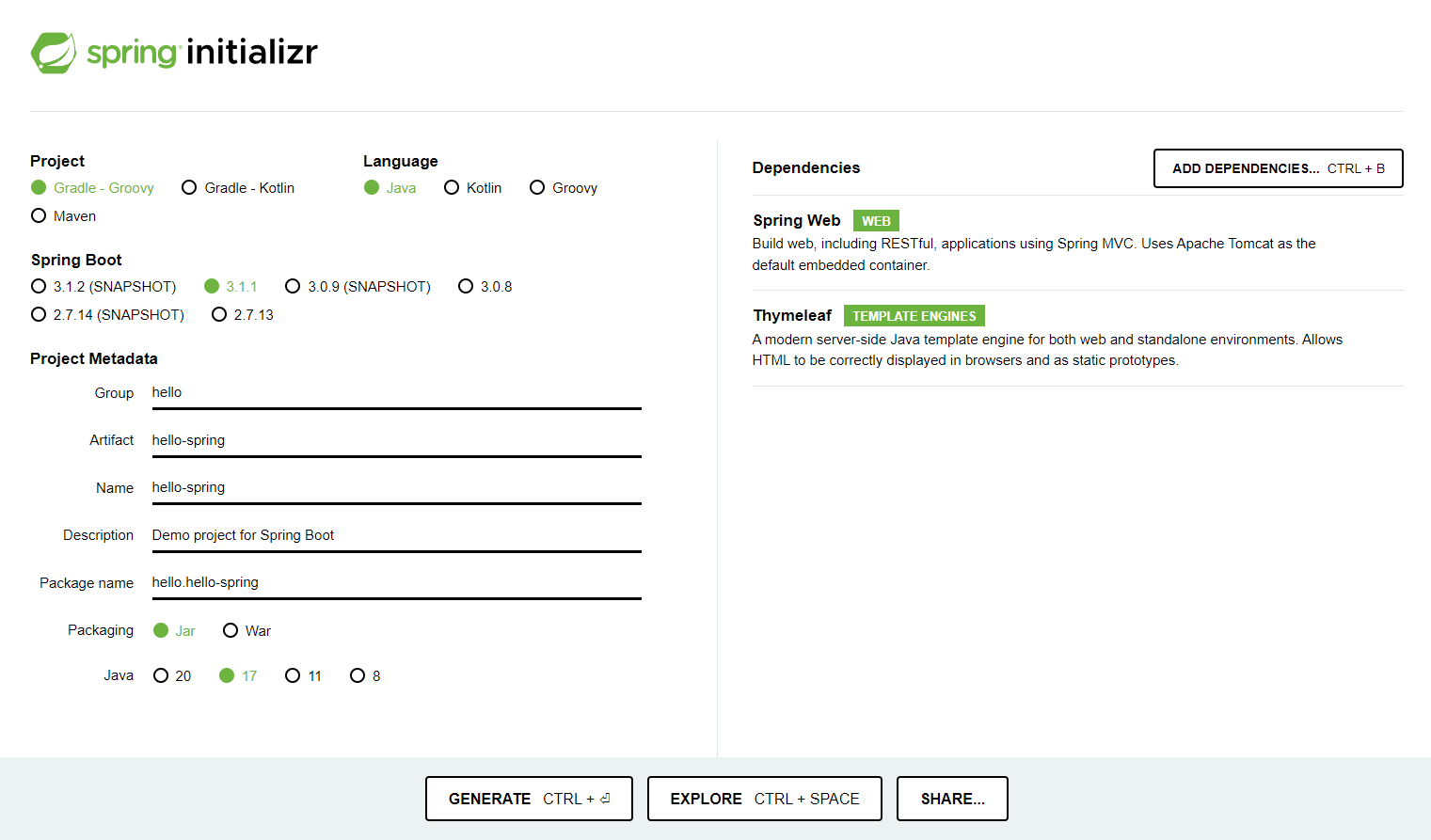Click the Share button
1431x840 pixels.
coord(952,799)
